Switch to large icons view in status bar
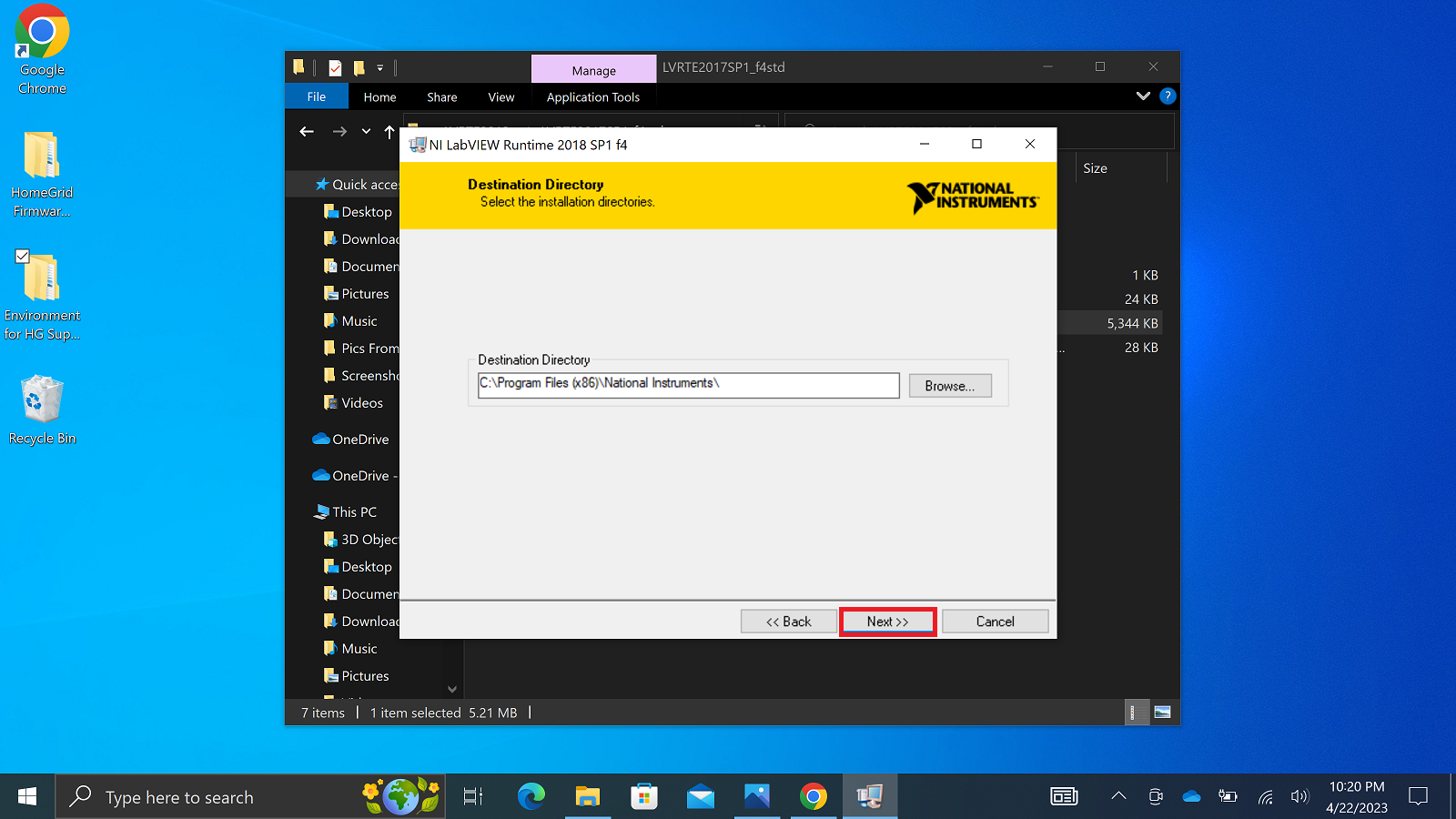The image size is (1456, 819). pos(1162,713)
